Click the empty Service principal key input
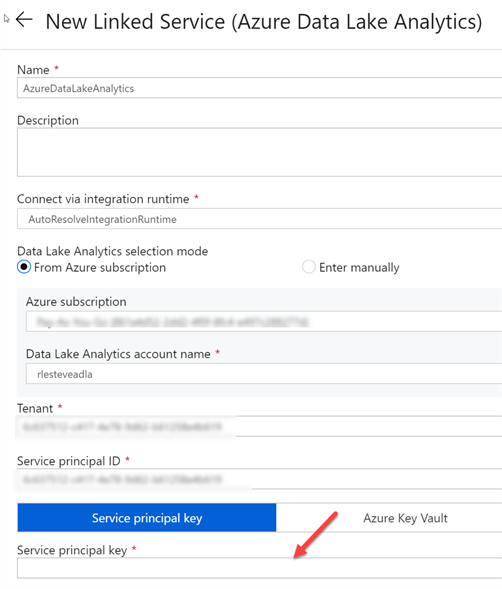This screenshot has height=589, width=502. (259, 568)
